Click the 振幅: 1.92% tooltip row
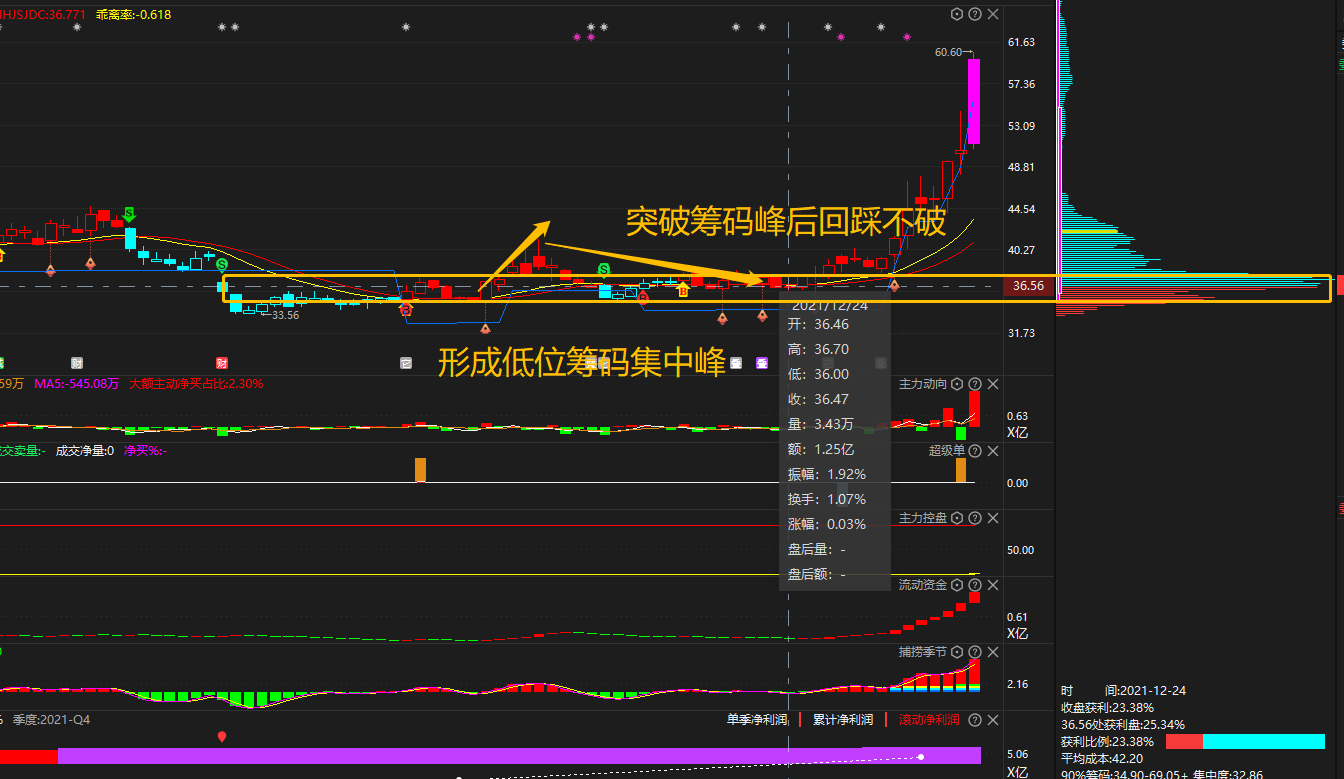 tap(827, 474)
